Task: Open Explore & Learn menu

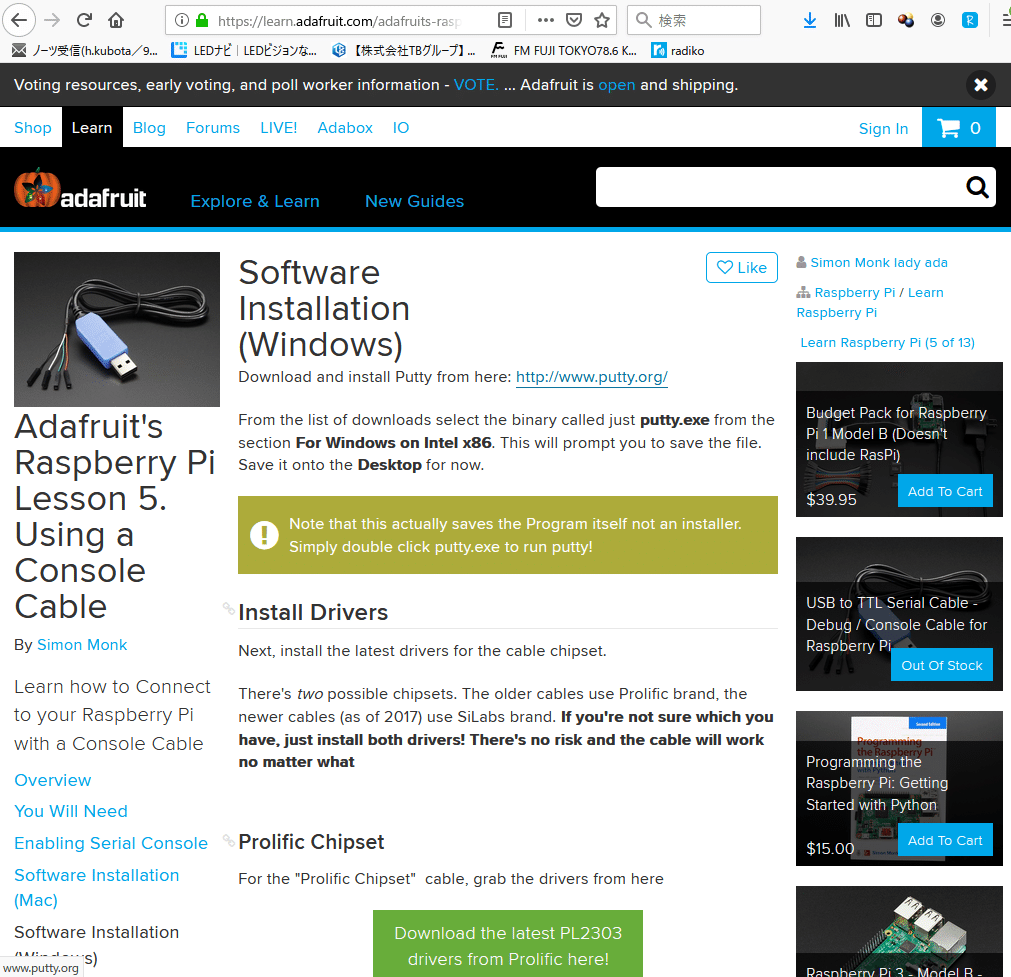Action: click(255, 201)
